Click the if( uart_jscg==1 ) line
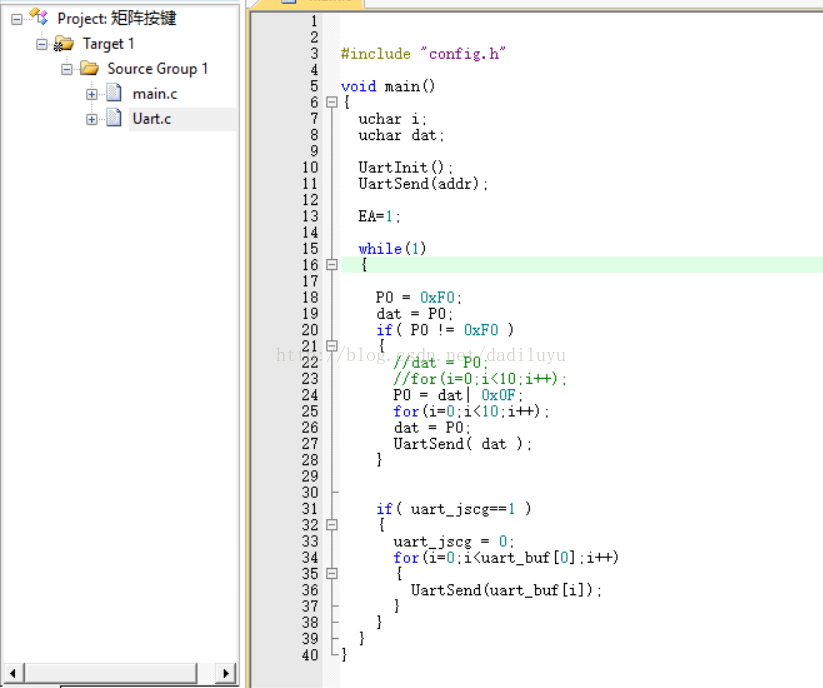The height and width of the screenshot is (688, 823). (454, 509)
